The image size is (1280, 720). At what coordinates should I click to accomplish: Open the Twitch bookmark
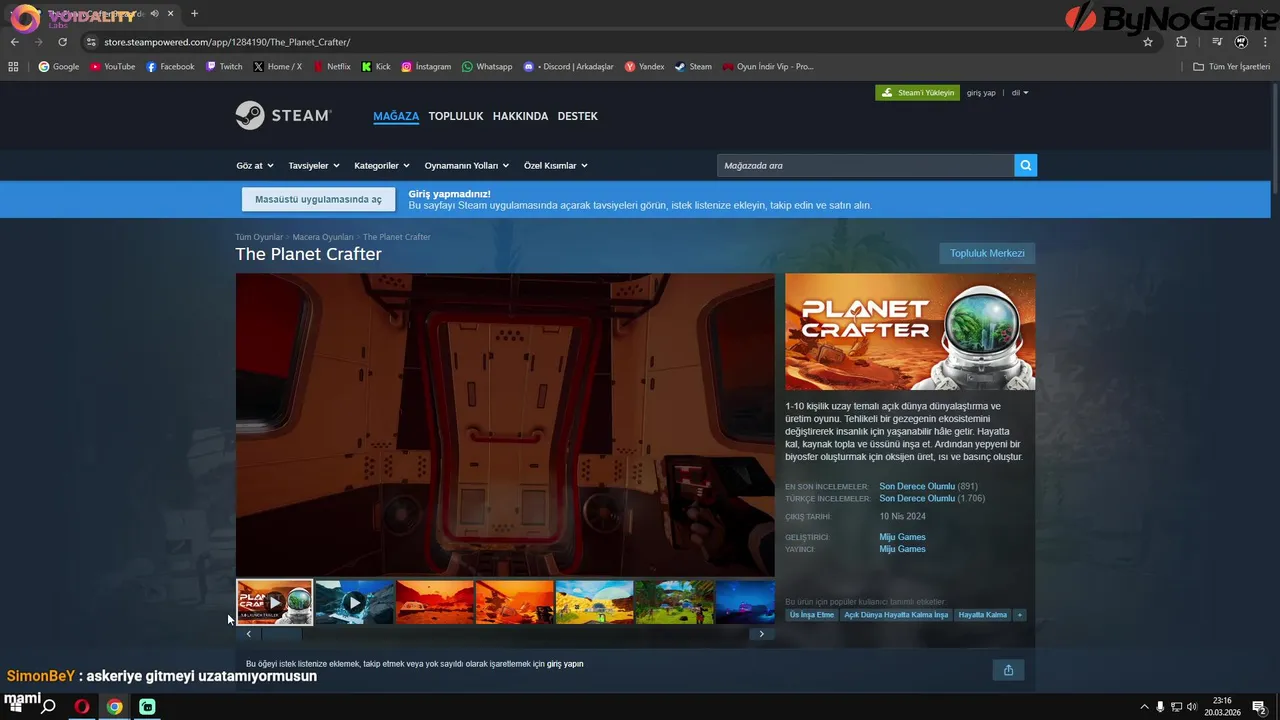coord(224,67)
